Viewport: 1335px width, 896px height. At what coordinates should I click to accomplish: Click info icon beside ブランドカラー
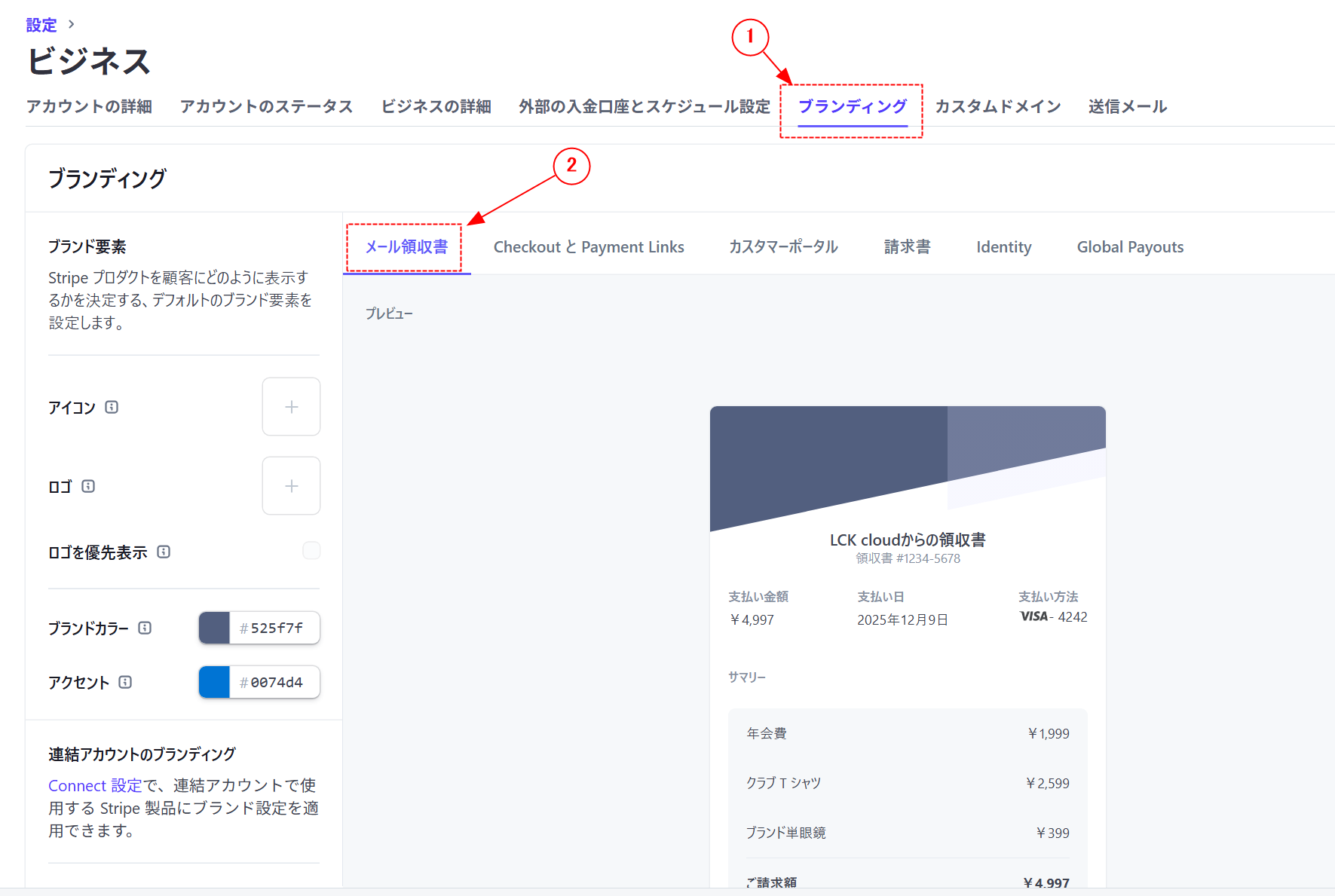pos(145,628)
